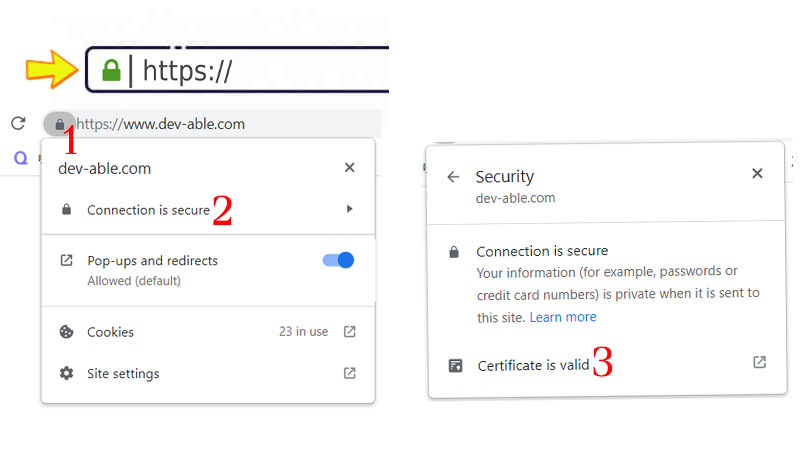The image size is (800, 450).
Task: Select the Connection is secure entry
Action: tap(148, 210)
